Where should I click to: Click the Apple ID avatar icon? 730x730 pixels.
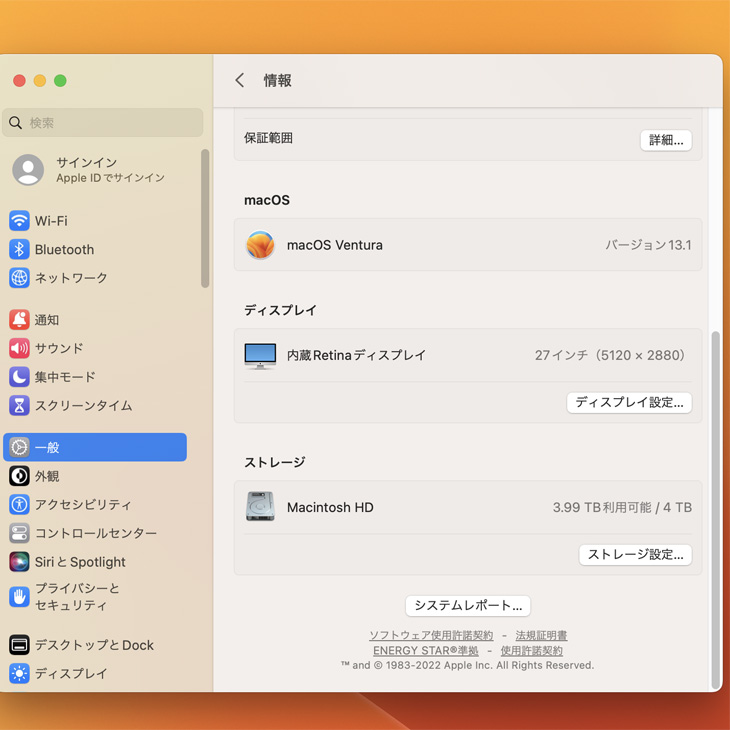click(28, 169)
